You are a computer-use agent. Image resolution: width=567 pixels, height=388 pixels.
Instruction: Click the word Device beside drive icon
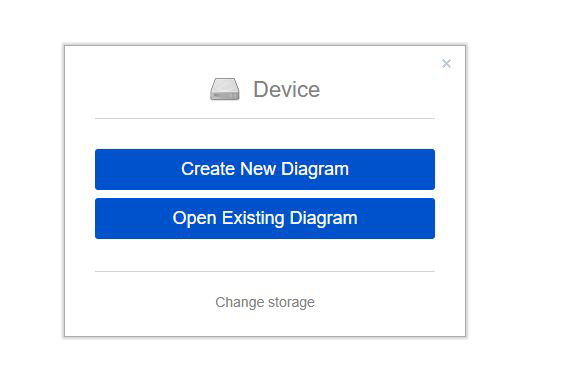pyautogui.click(x=286, y=89)
